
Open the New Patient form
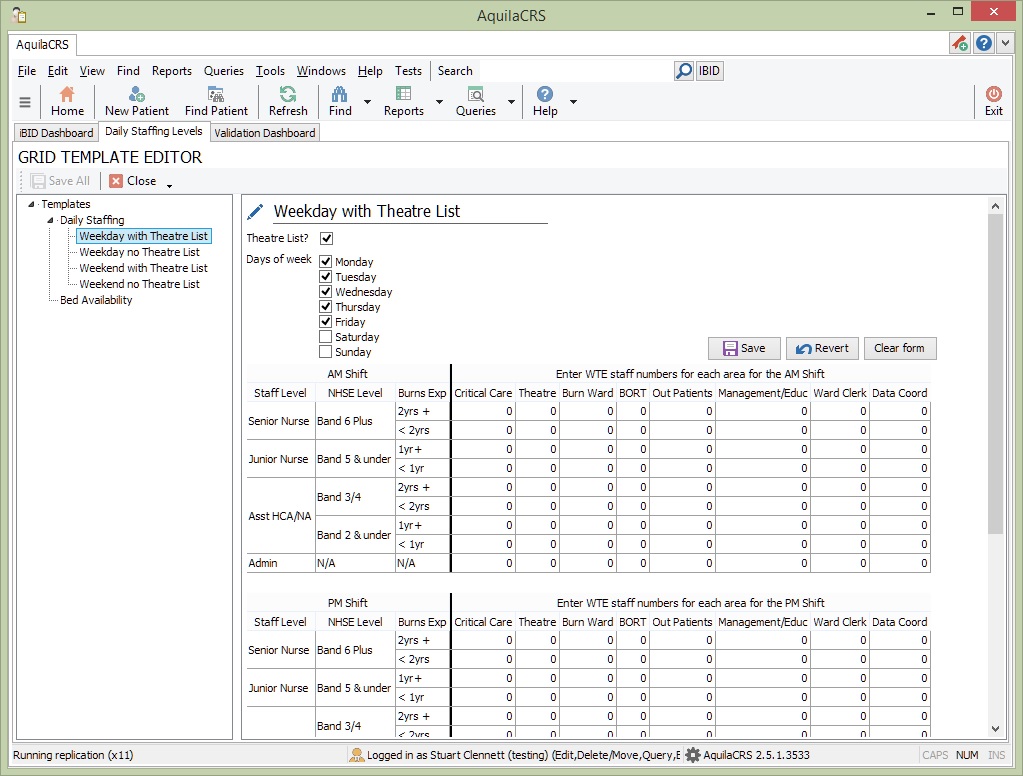137,101
